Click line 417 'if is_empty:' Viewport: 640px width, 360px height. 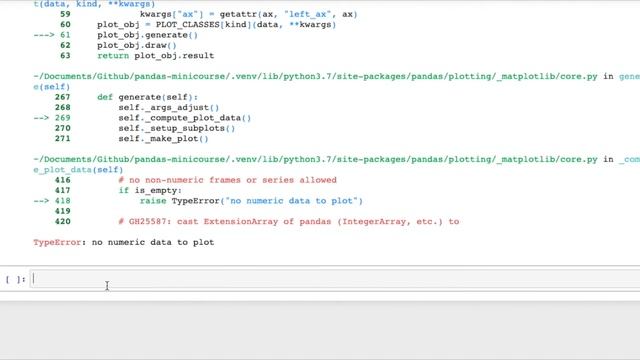(x=150, y=191)
